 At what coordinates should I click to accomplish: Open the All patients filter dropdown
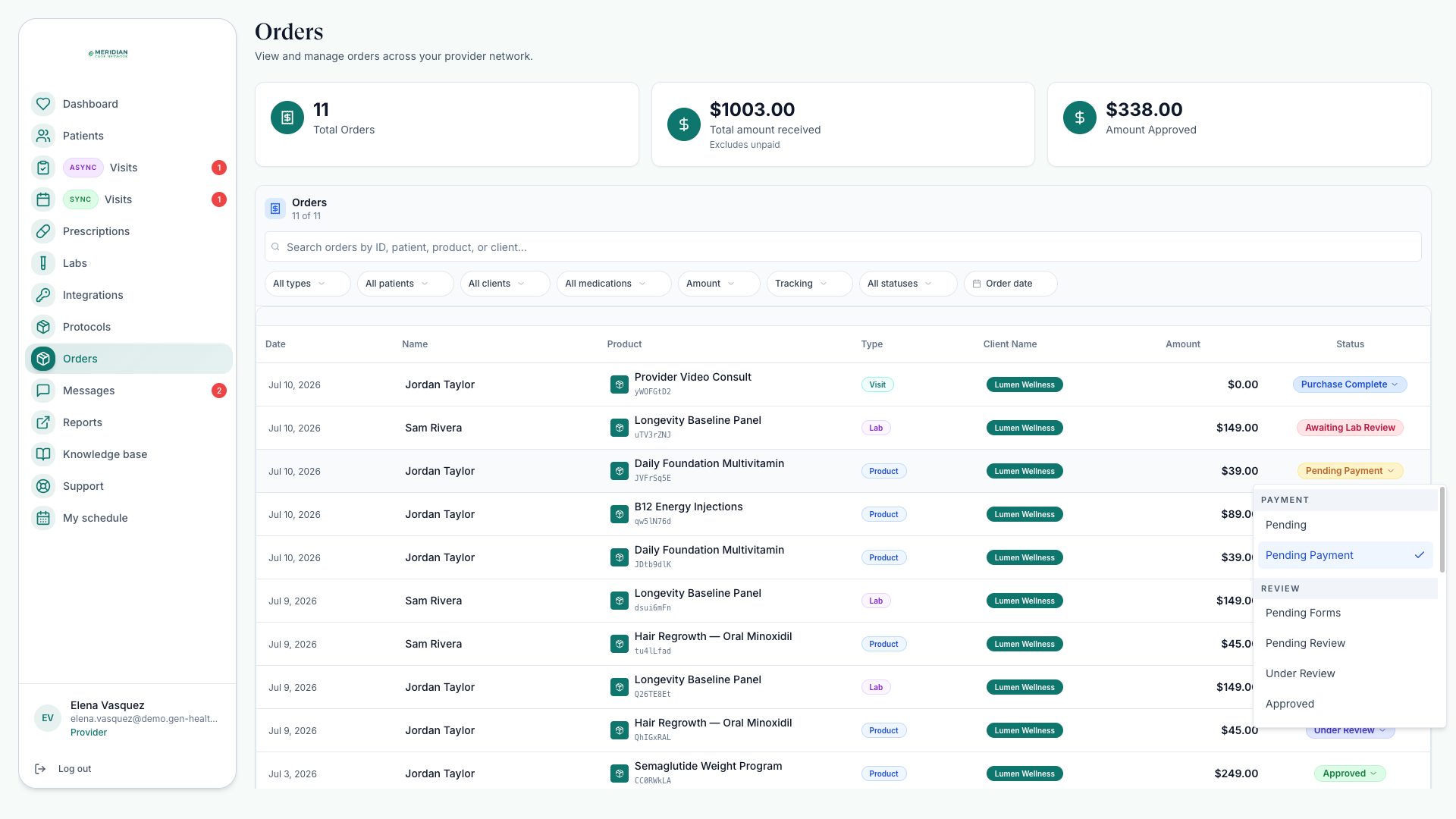405,284
